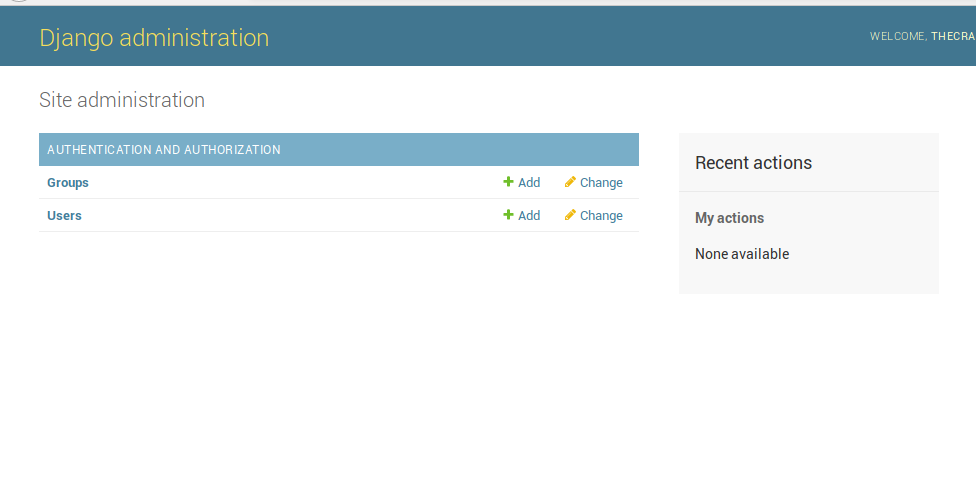Click the Recent actions heading
The height and width of the screenshot is (488, 976).
pos(753,162)
